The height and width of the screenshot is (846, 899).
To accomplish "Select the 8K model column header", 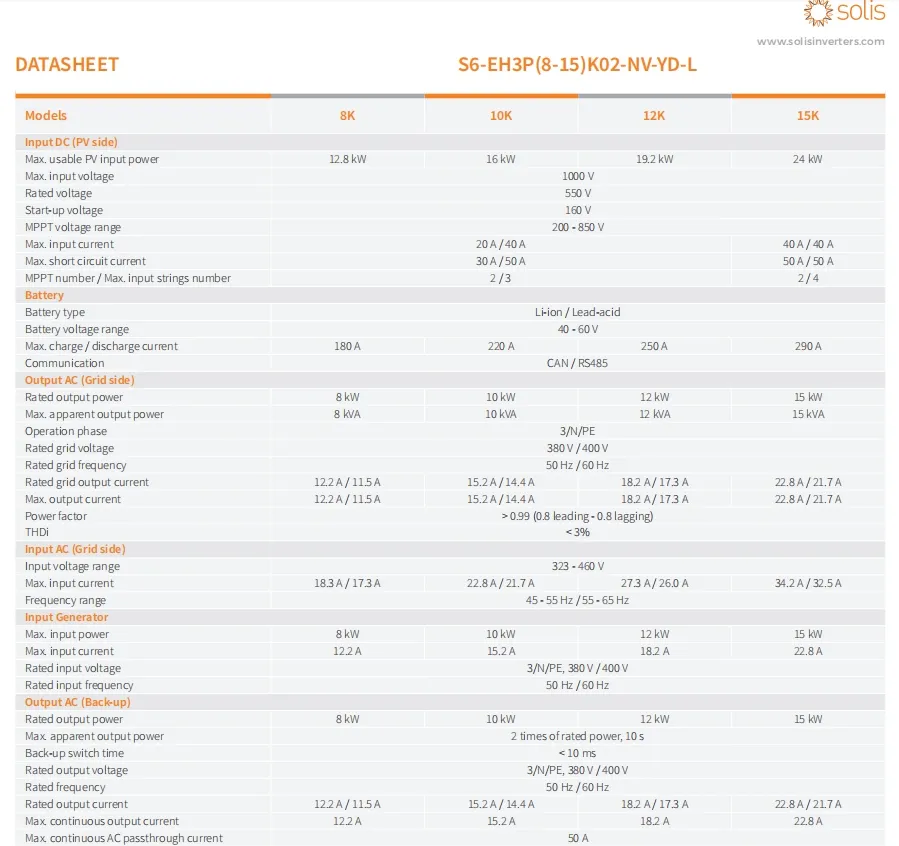I will point(347,116).
